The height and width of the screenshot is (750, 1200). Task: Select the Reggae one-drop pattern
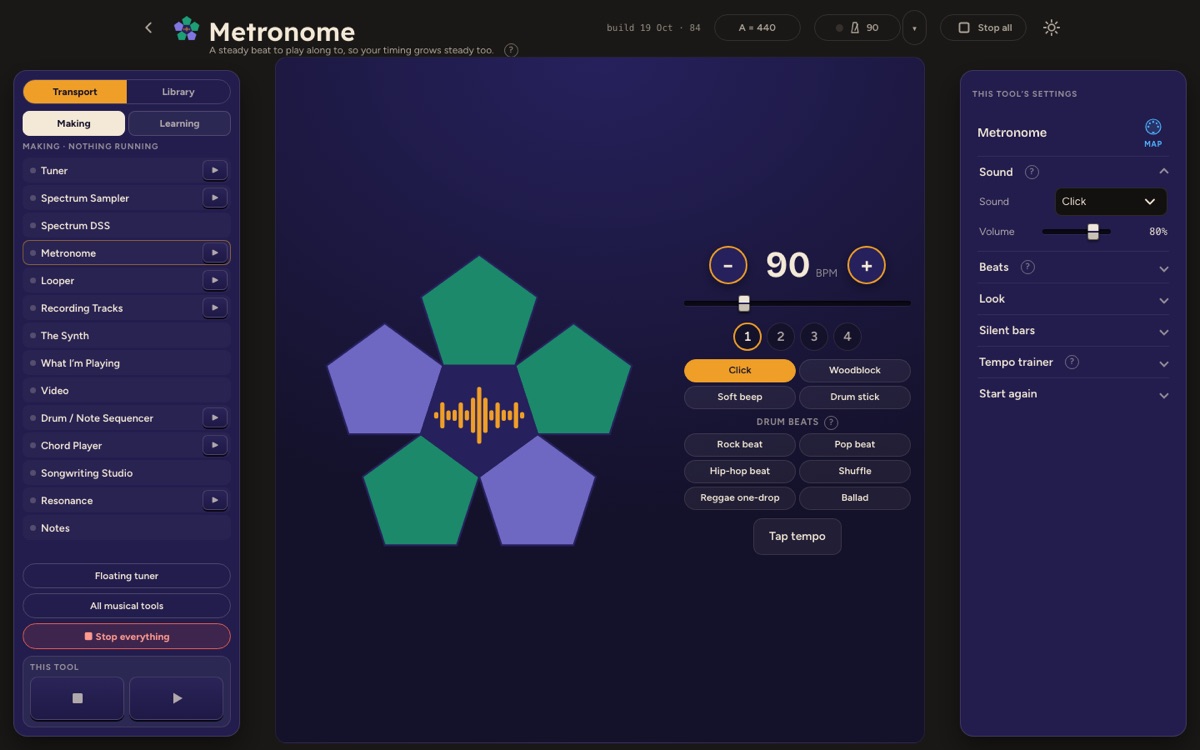pyautogui.click(x=740, y=498)
